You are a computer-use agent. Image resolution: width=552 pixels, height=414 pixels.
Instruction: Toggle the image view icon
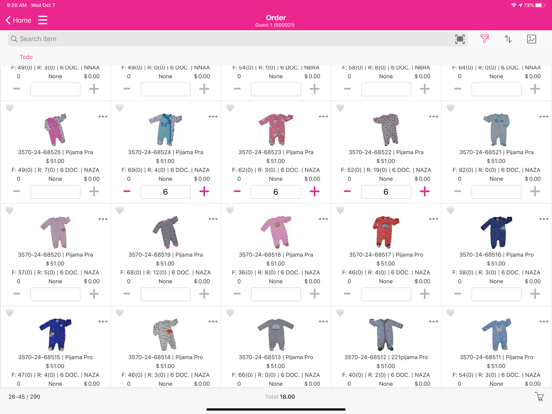click(531, 39)
